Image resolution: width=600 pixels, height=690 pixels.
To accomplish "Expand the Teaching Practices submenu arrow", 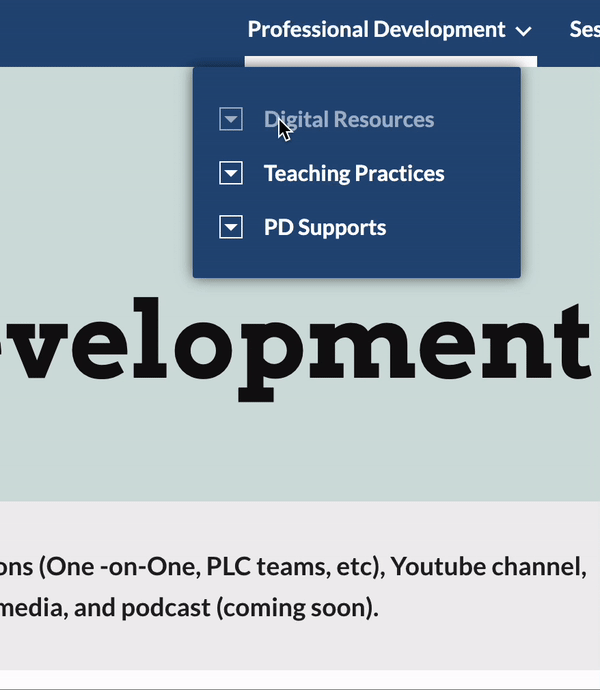I will coord(231,172).
